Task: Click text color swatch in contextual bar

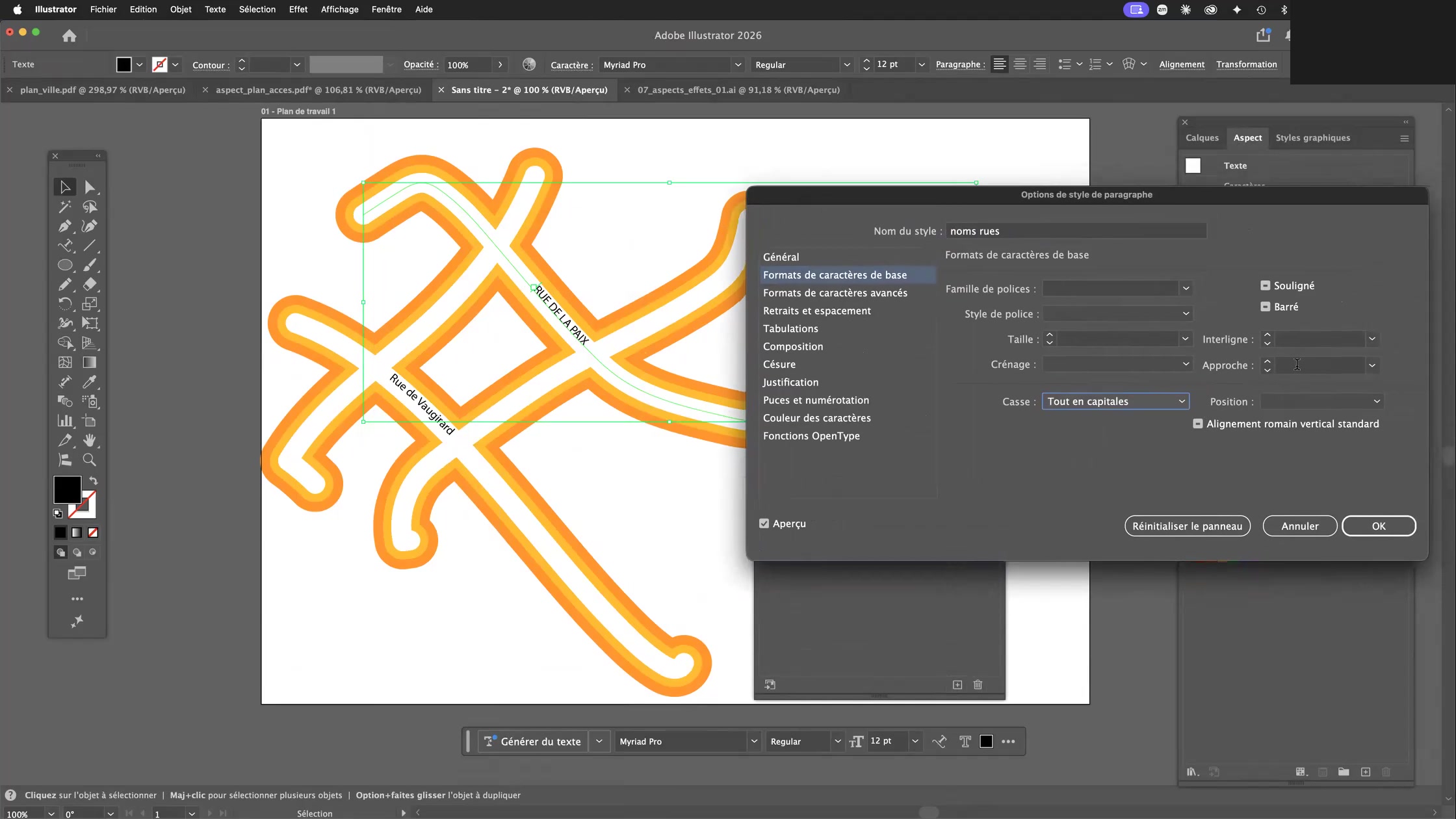Action: point(986,742)
